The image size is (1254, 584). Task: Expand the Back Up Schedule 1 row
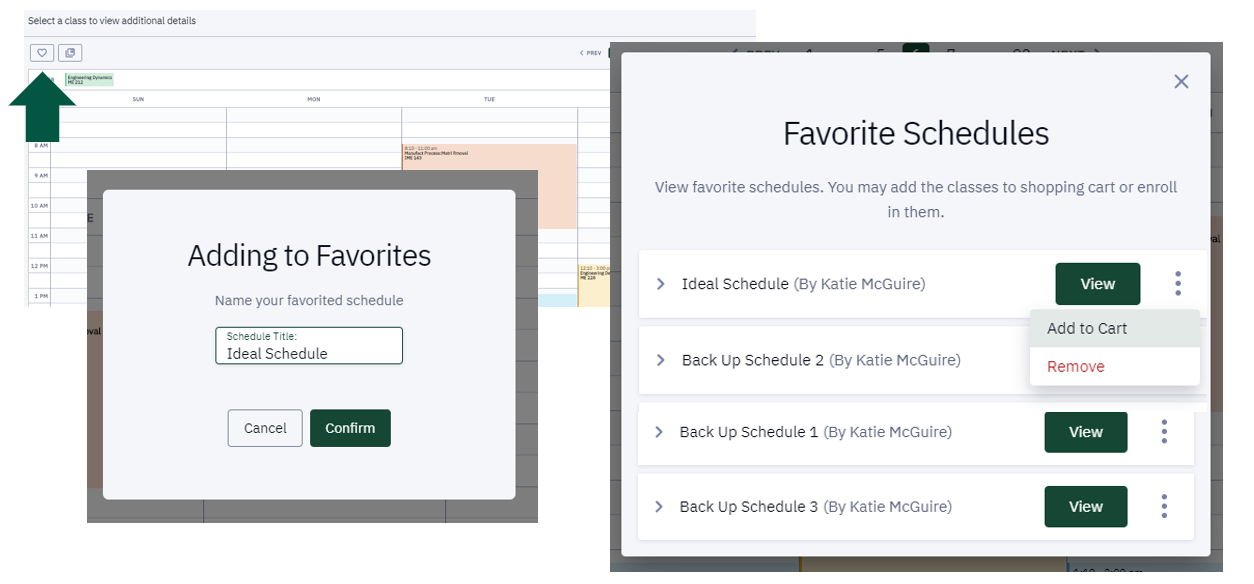658,432
